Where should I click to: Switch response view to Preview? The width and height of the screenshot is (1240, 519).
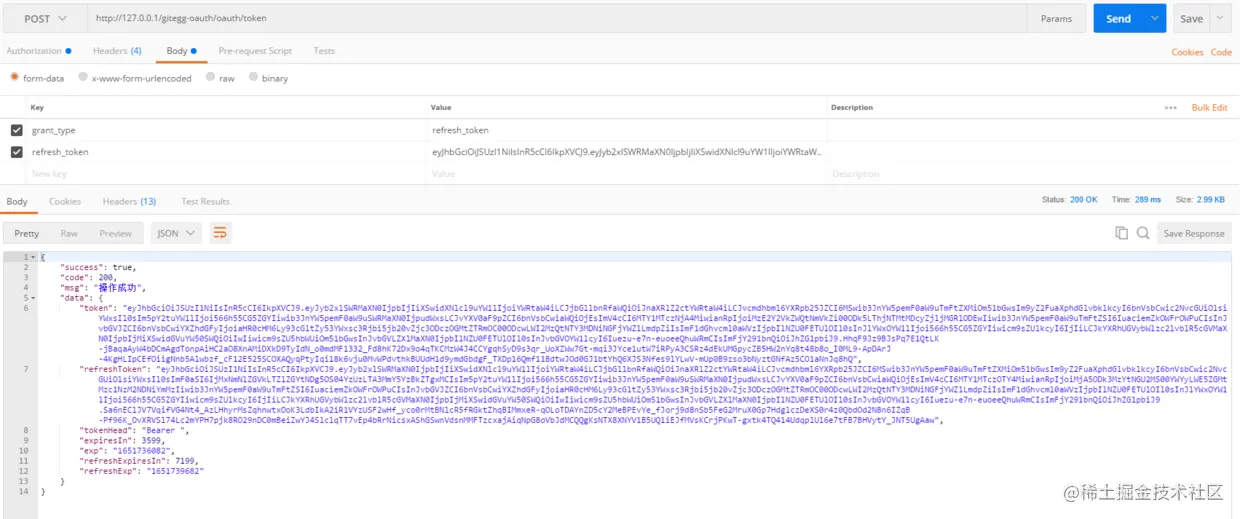point(115,233)
